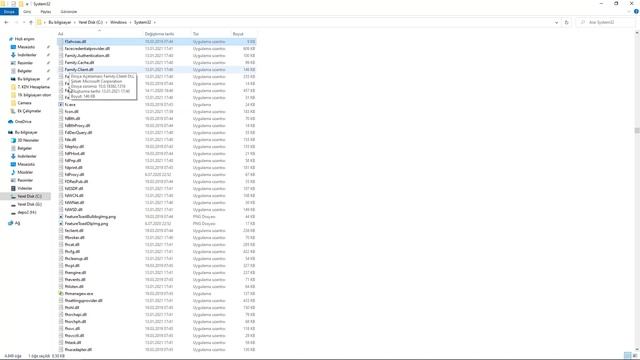Open pinned Masaüstü under Hızlı erişim
This screenshot has width=640, height=360.
tap(26, 47)
